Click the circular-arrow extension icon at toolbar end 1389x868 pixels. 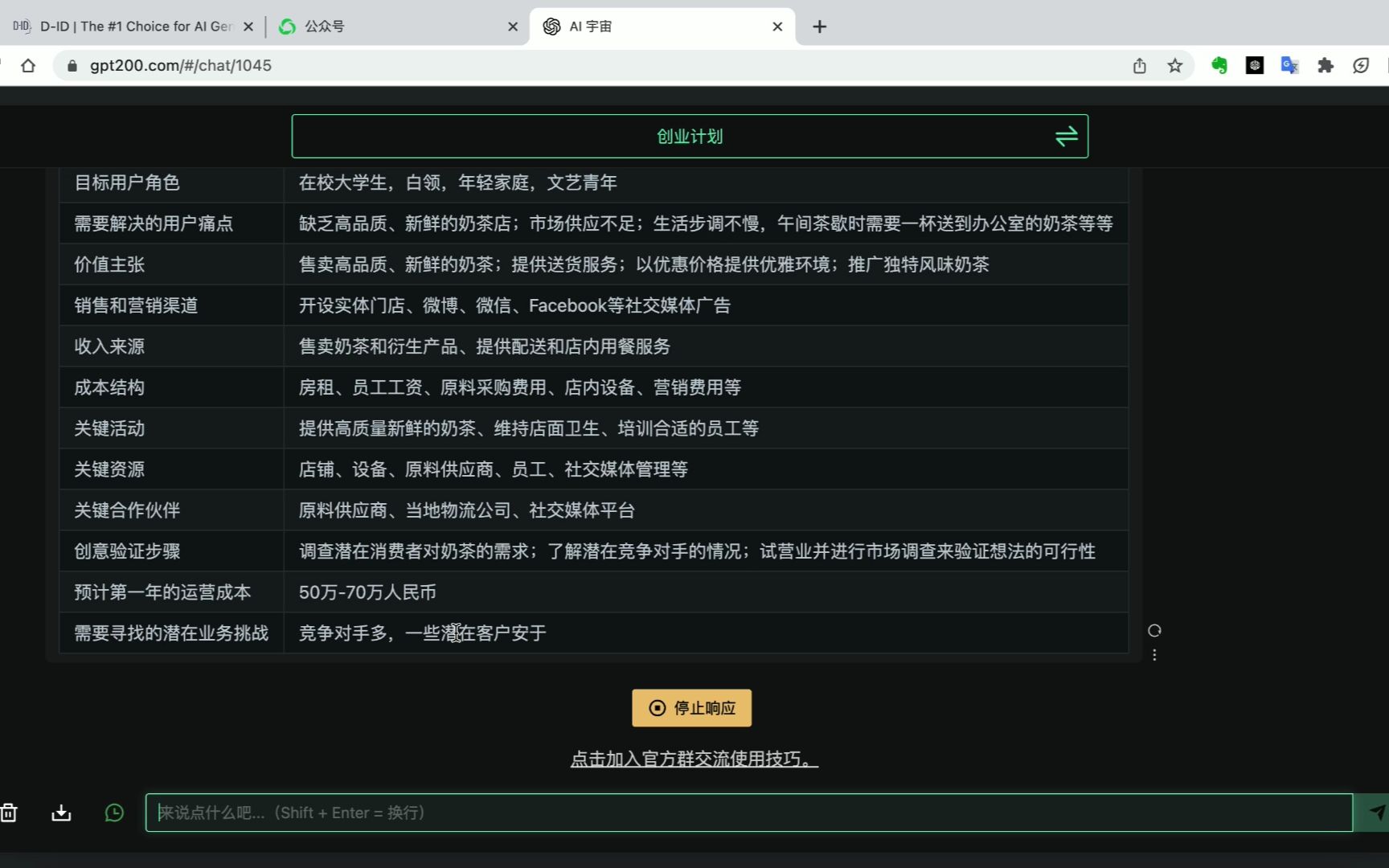pos(1361,66)
